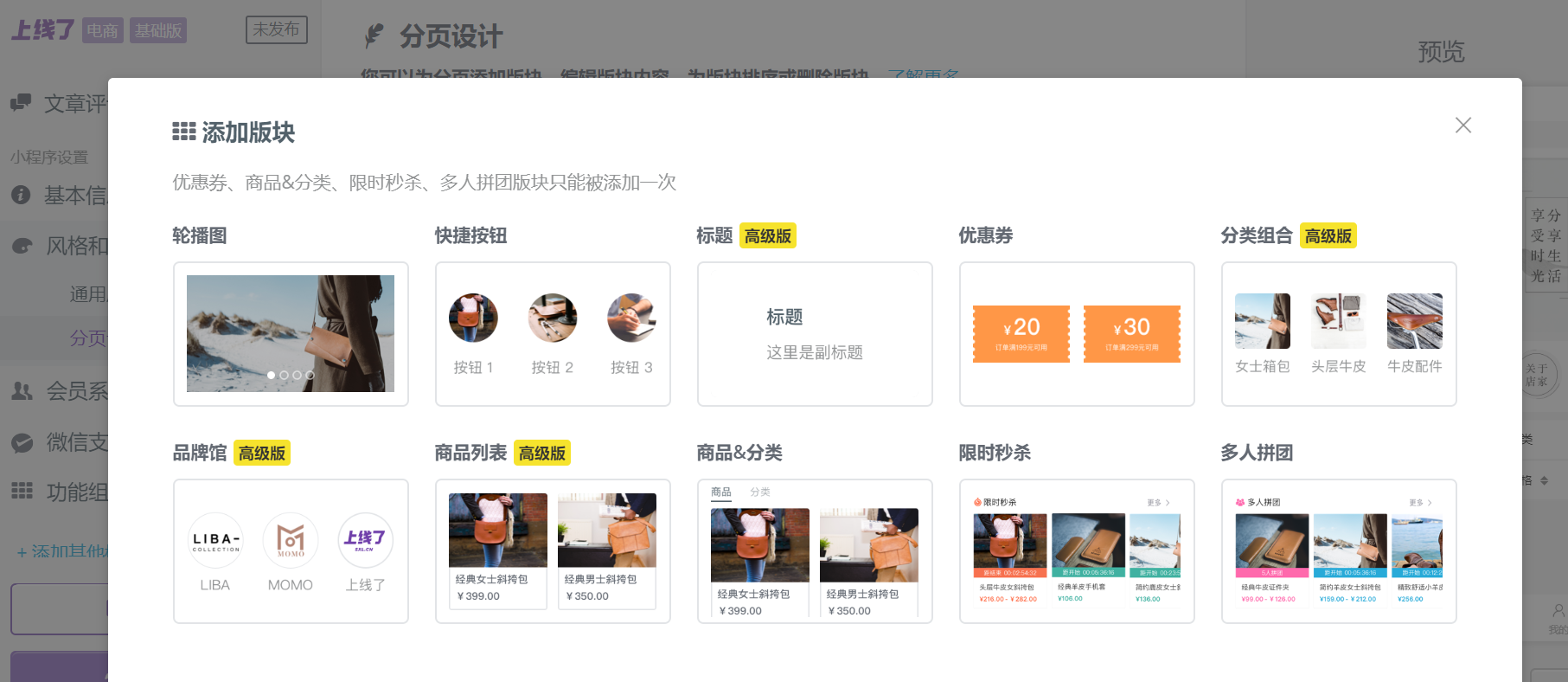Click the 按钮 2 round icon

pos(553,318)
